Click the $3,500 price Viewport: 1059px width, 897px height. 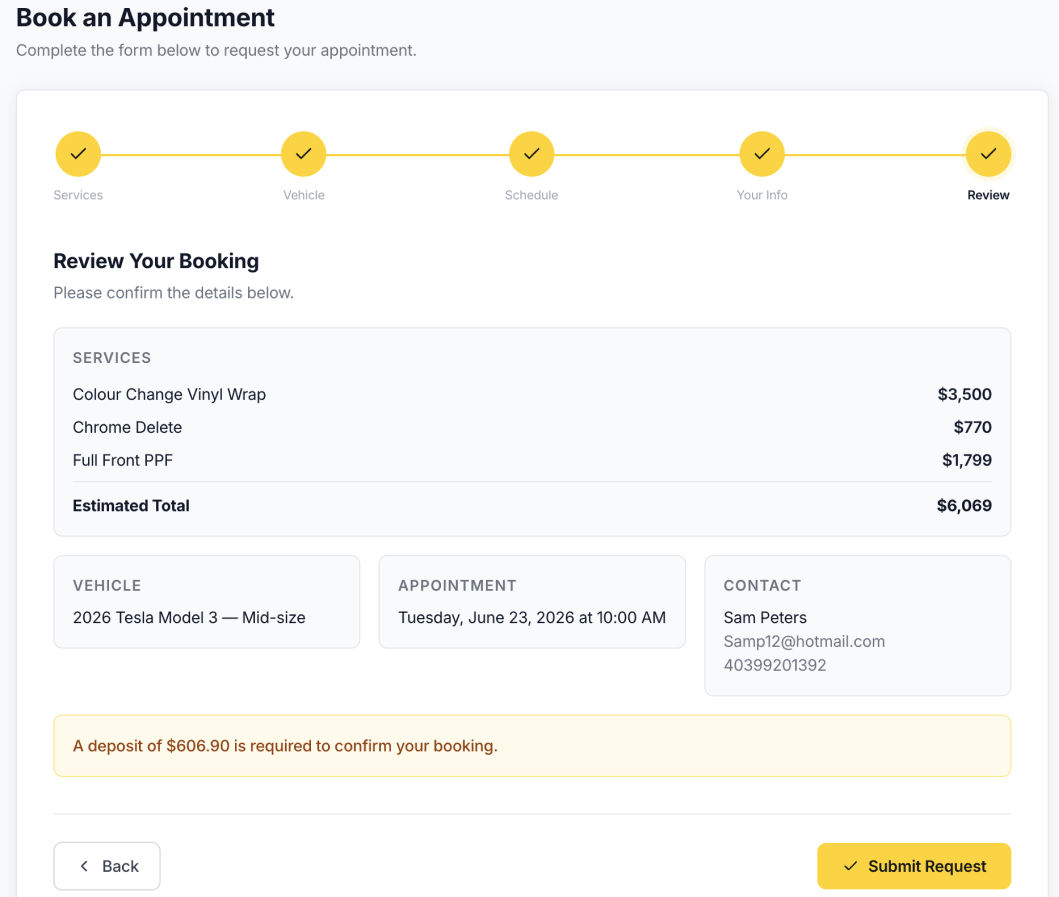[x=964, y=394]
